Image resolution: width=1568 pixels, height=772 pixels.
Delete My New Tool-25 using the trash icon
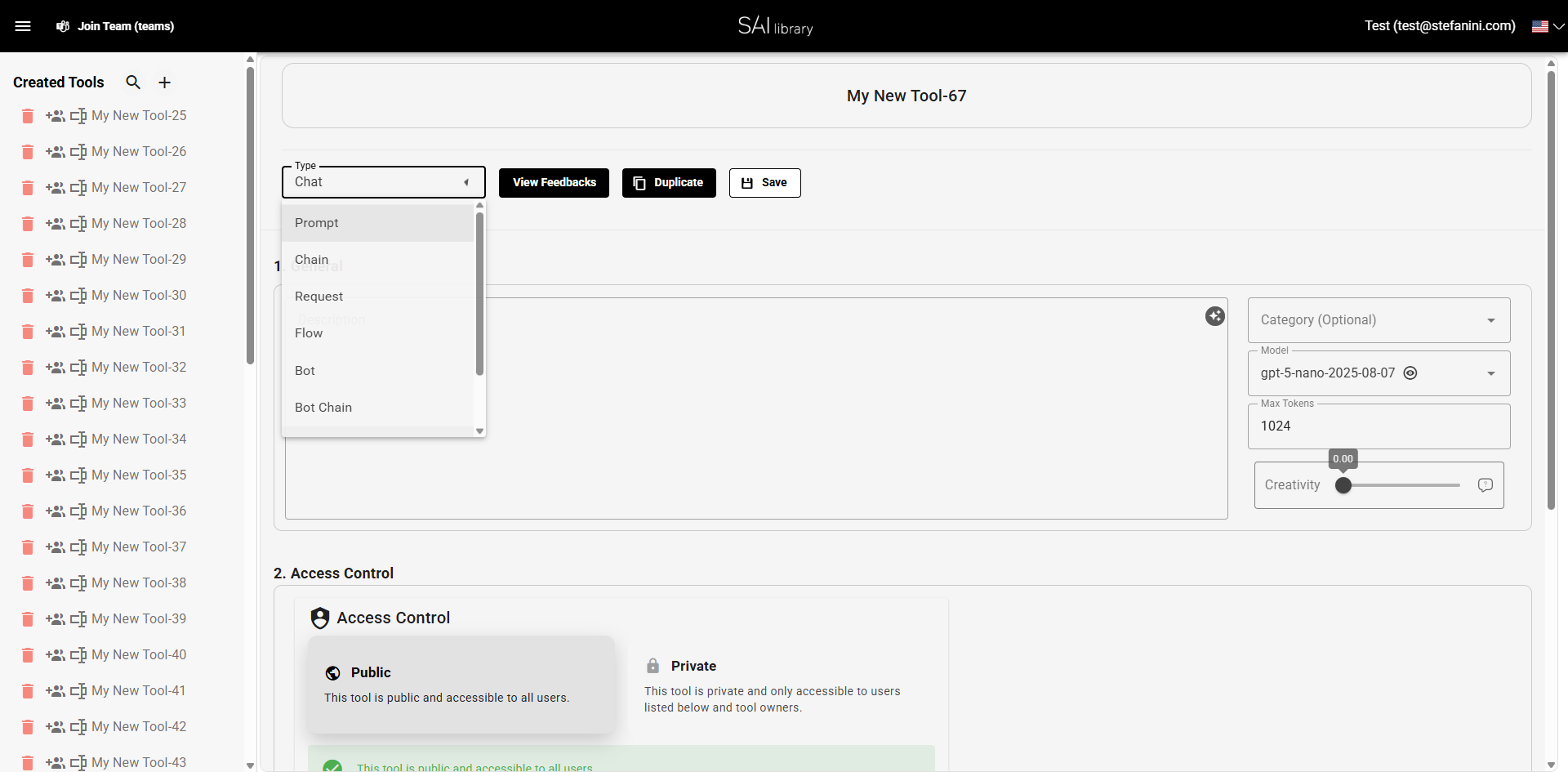(x=27, y=116)
